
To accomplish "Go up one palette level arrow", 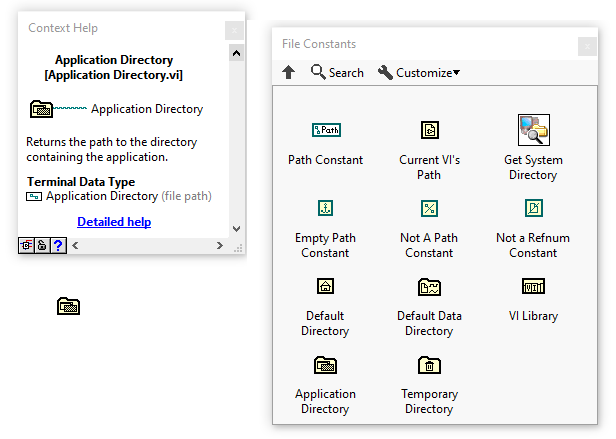I will [x=288, y=72].
